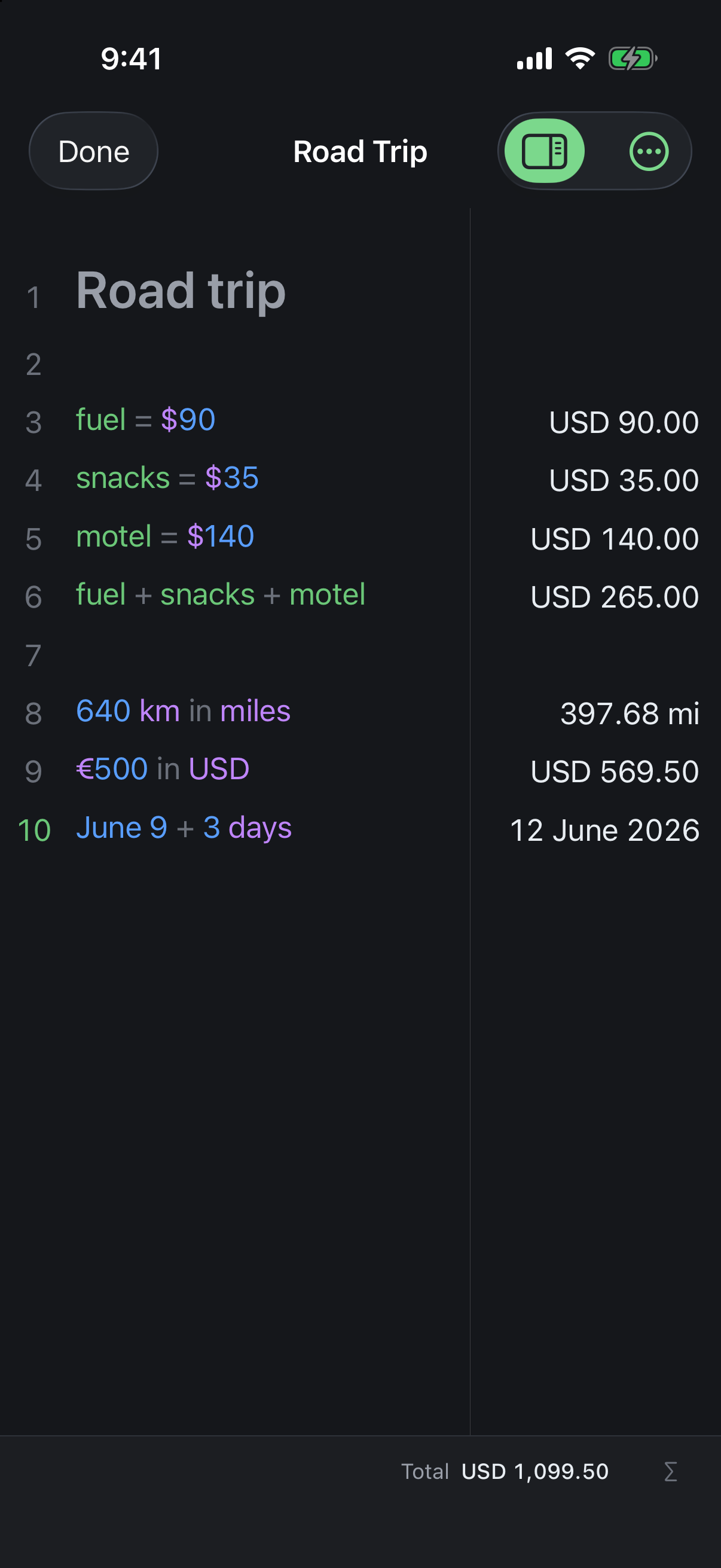Tap the sigma sum icon
The height and width of the screenshot is (1568, 721).
coord(671,1471)
